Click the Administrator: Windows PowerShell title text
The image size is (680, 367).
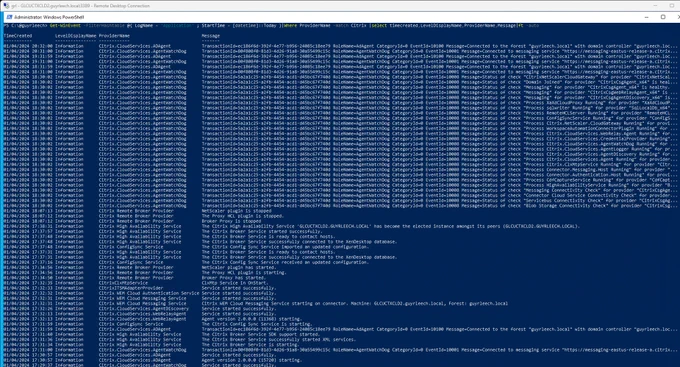pyautogui.click(x=49, y=17)
